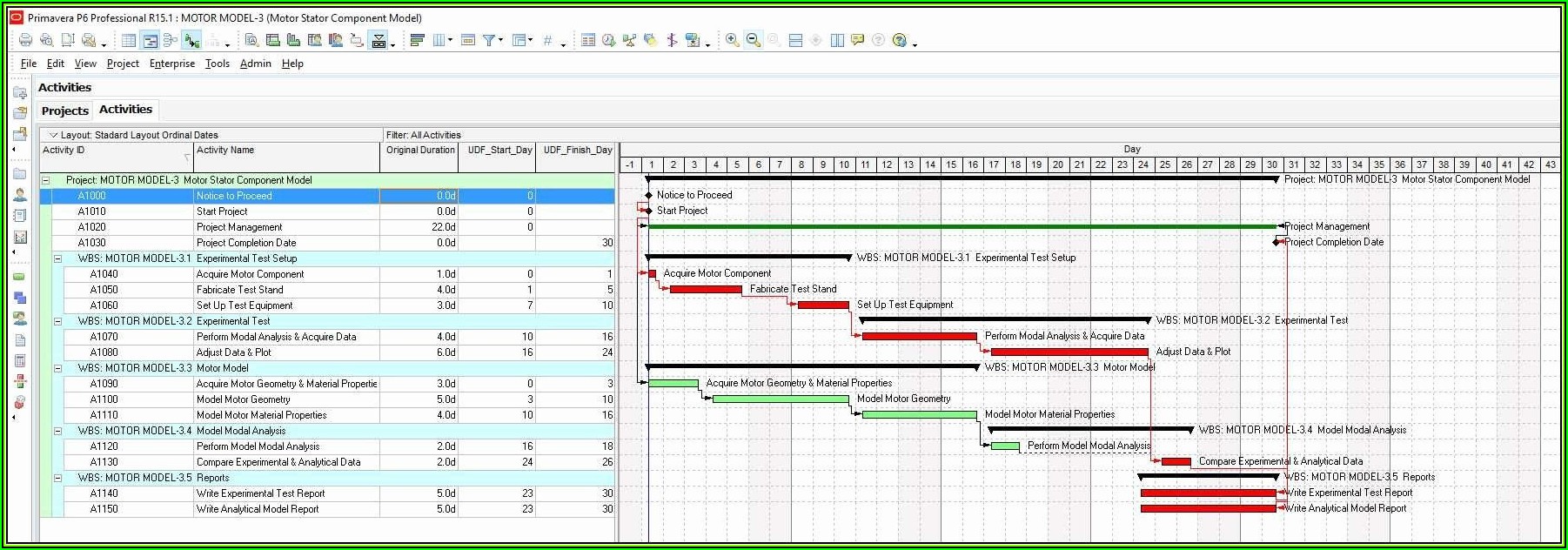The height and width of the screenshot is (550, 1568).
Task: Open Print Preview from the toolbar
Action: tap(46, 40)
